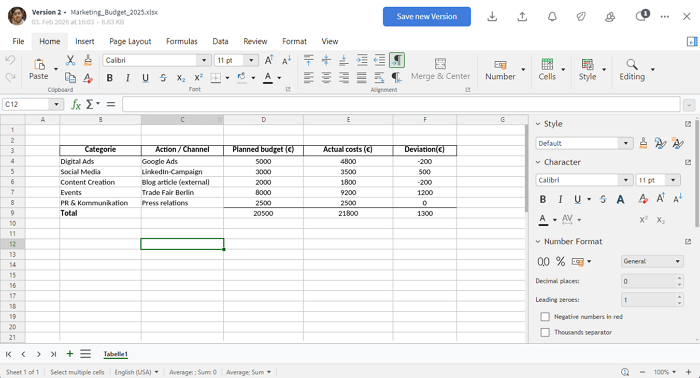The image size is (700, 378).
Task: Open English (USA) language dropdown in status bar
Action: click(136, 372)
